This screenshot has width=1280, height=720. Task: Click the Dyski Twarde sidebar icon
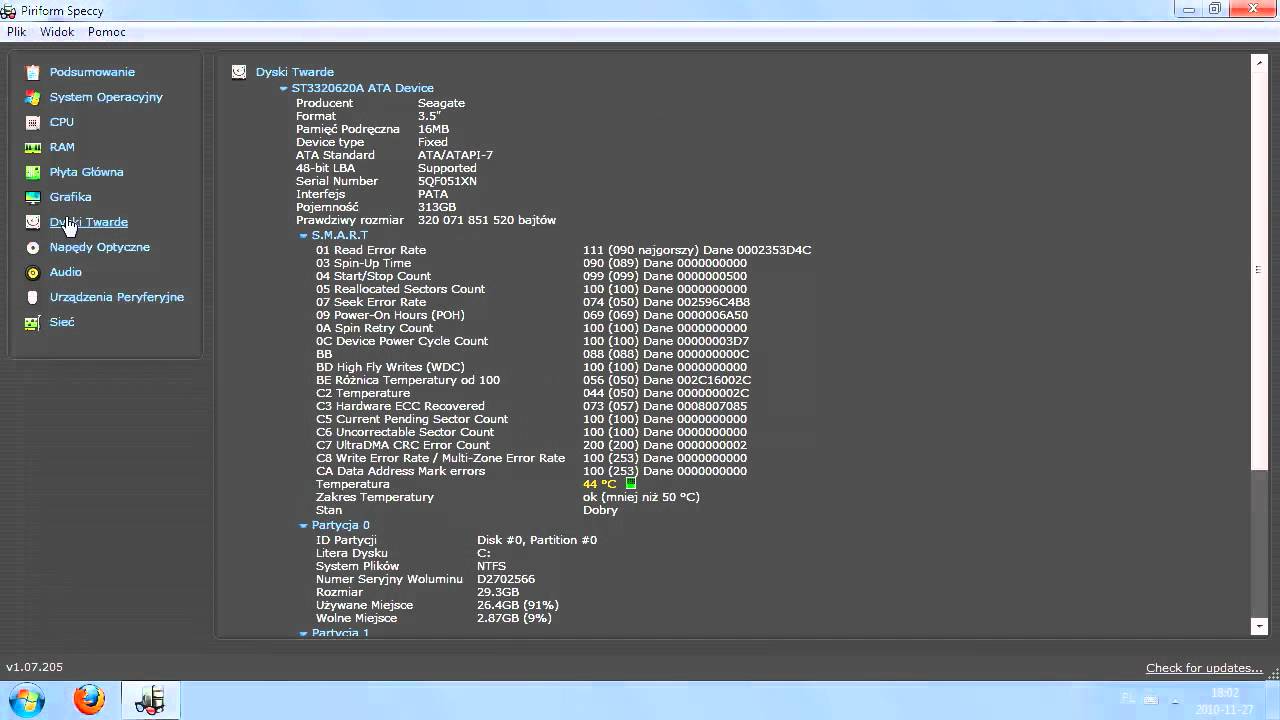33,222
